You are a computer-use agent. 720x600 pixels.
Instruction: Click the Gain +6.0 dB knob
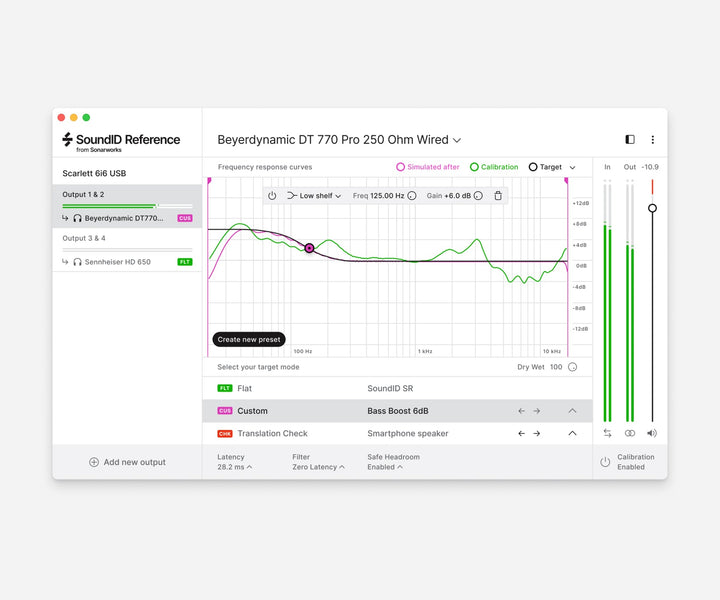[478, 196]
